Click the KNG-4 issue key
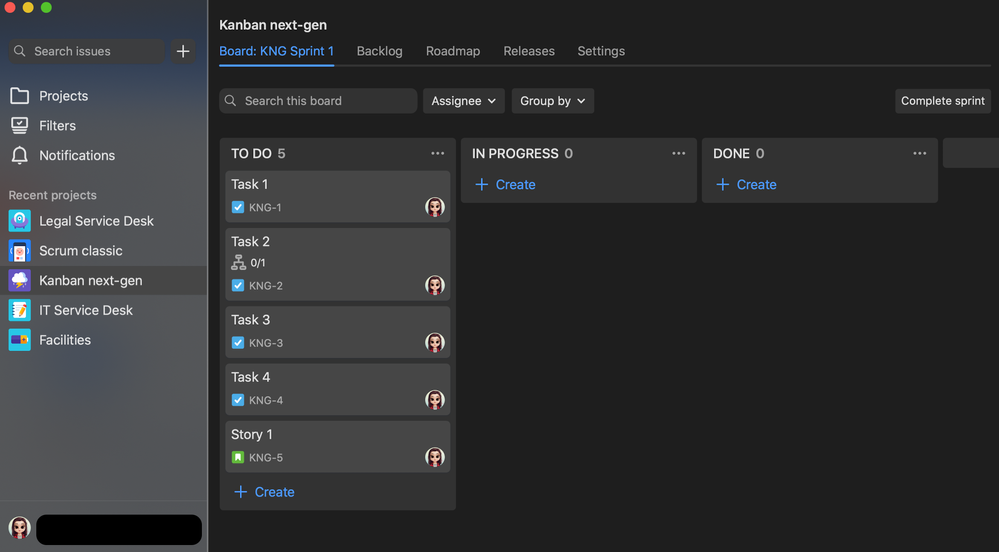This screenshot has width=999, height=552. click(x=266, y=400)
